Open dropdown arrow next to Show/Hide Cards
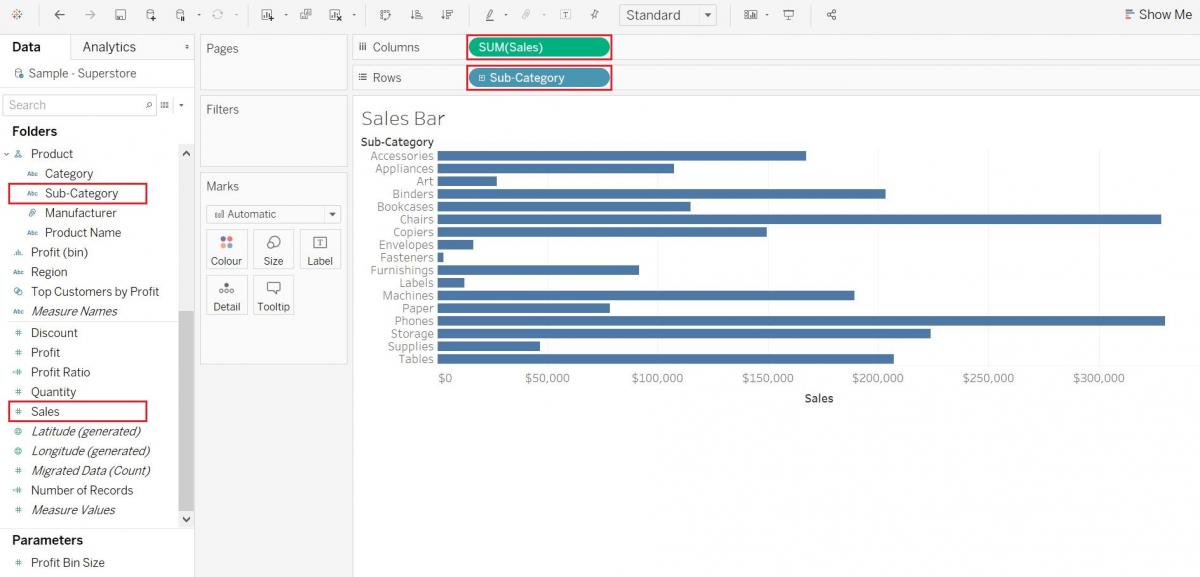 [767, 15]
